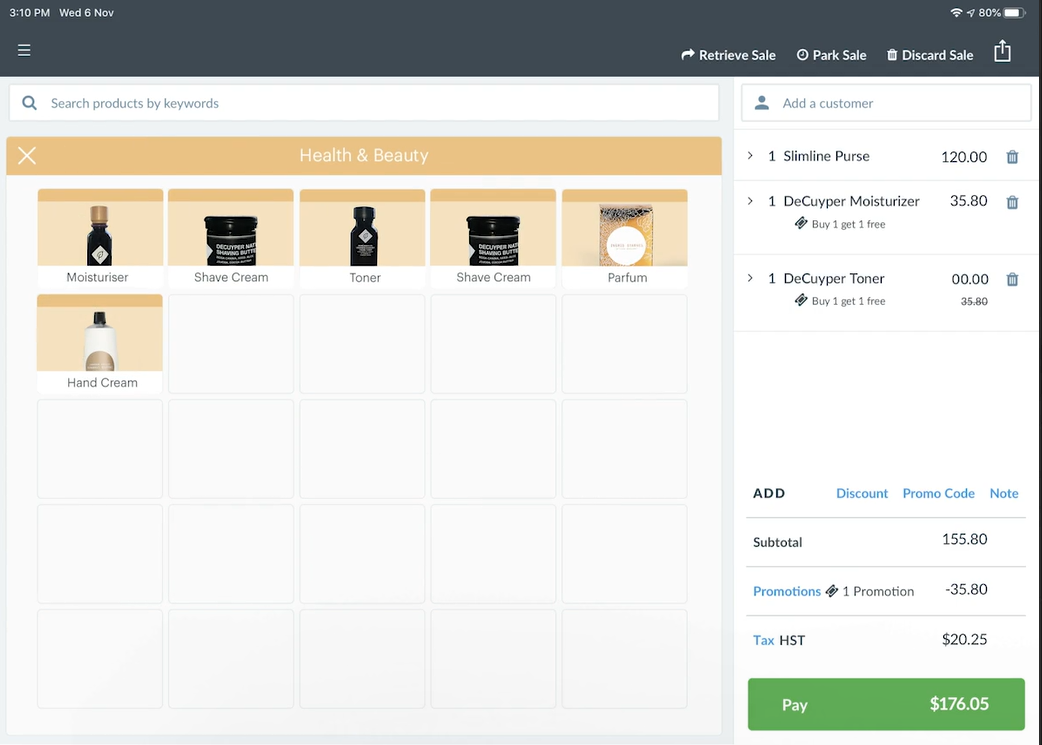Delete the DeCuyper Moisturizer line with the trash icon
Screen dimensions: 1042x745
(x=1011, y=201)
